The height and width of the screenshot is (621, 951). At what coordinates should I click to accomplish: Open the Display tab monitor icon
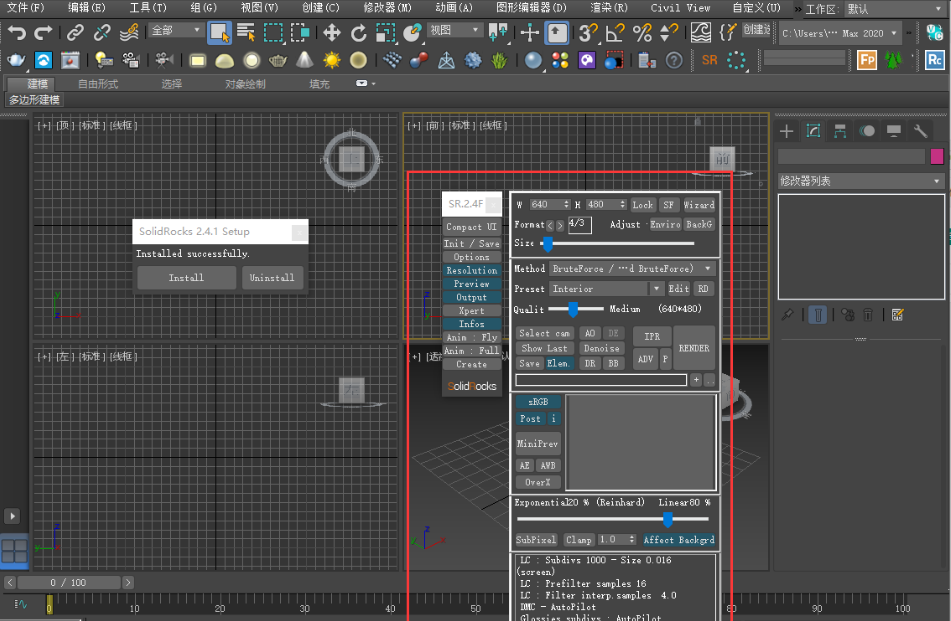(894, 130)
